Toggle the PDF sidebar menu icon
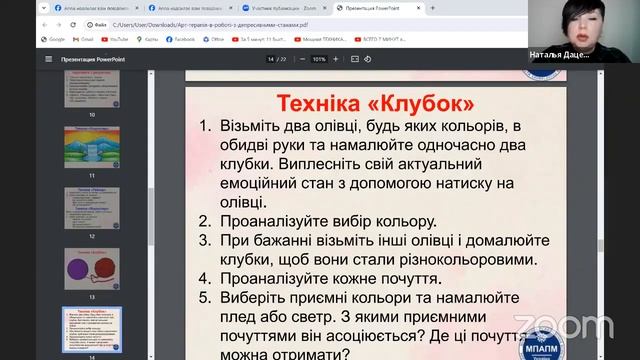The image size is (640, 360). pos(49,59)
